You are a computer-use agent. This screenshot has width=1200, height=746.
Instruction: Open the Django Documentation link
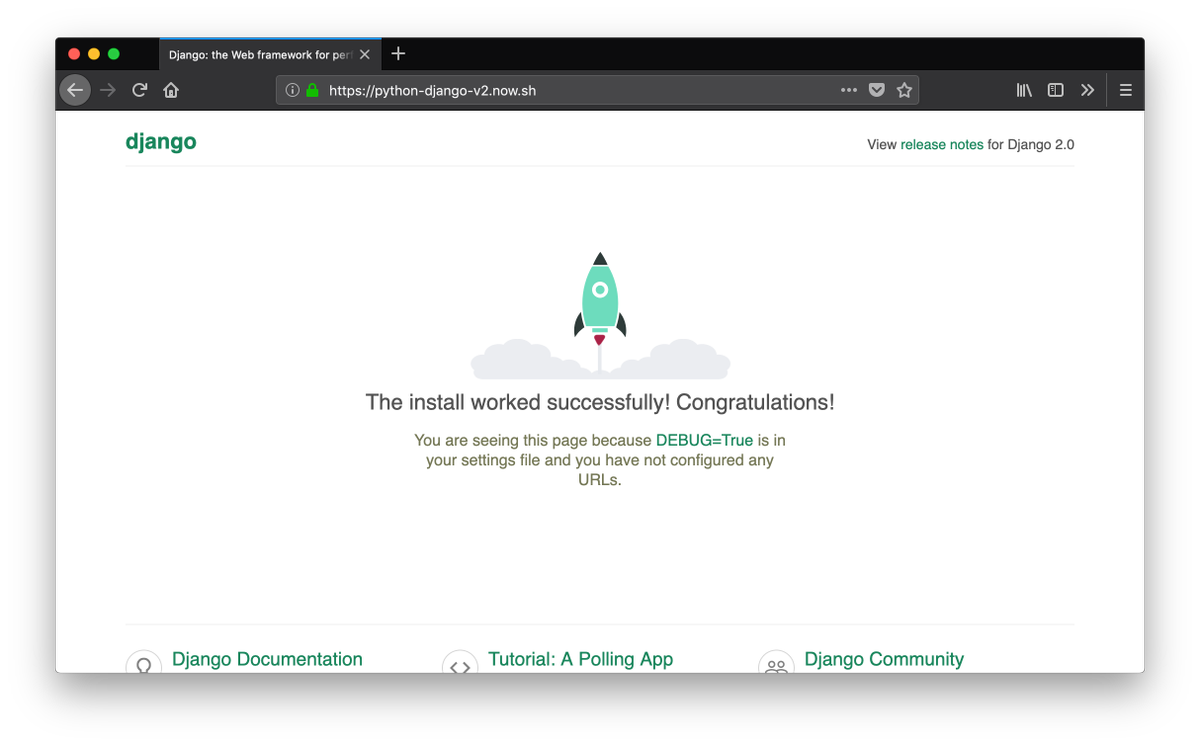[267, 659]
